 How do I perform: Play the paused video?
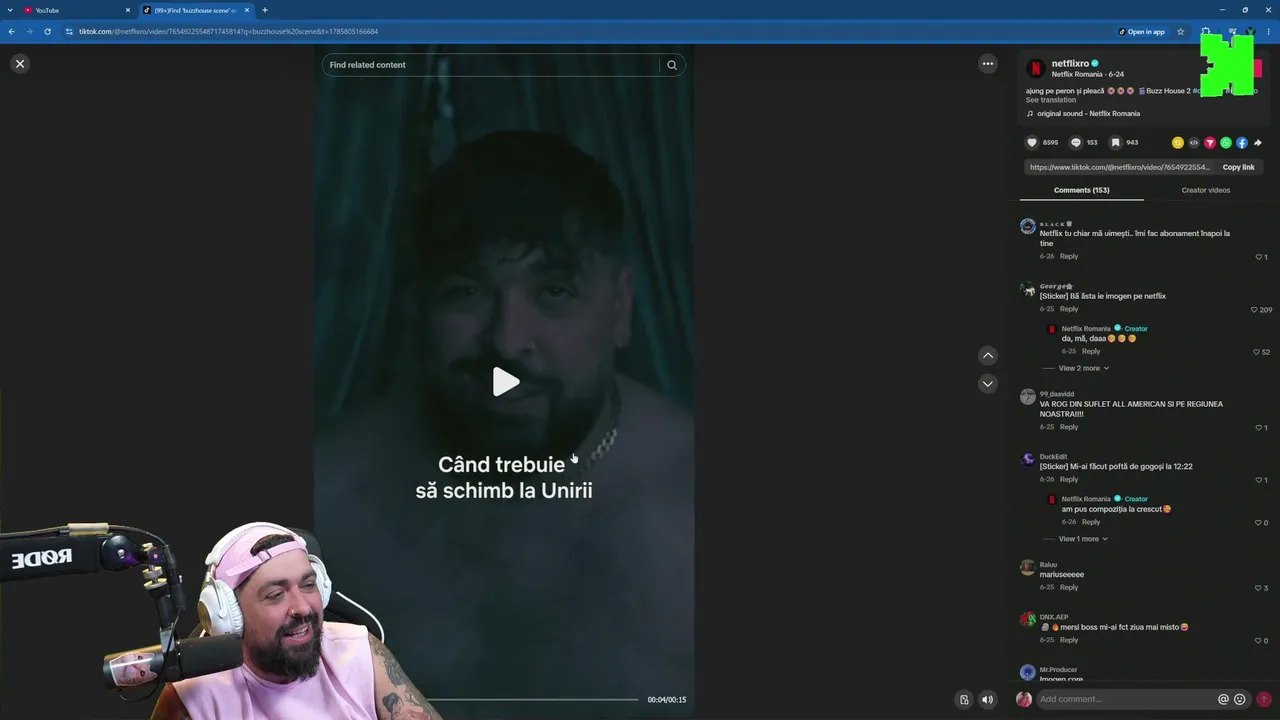[505, 382]
